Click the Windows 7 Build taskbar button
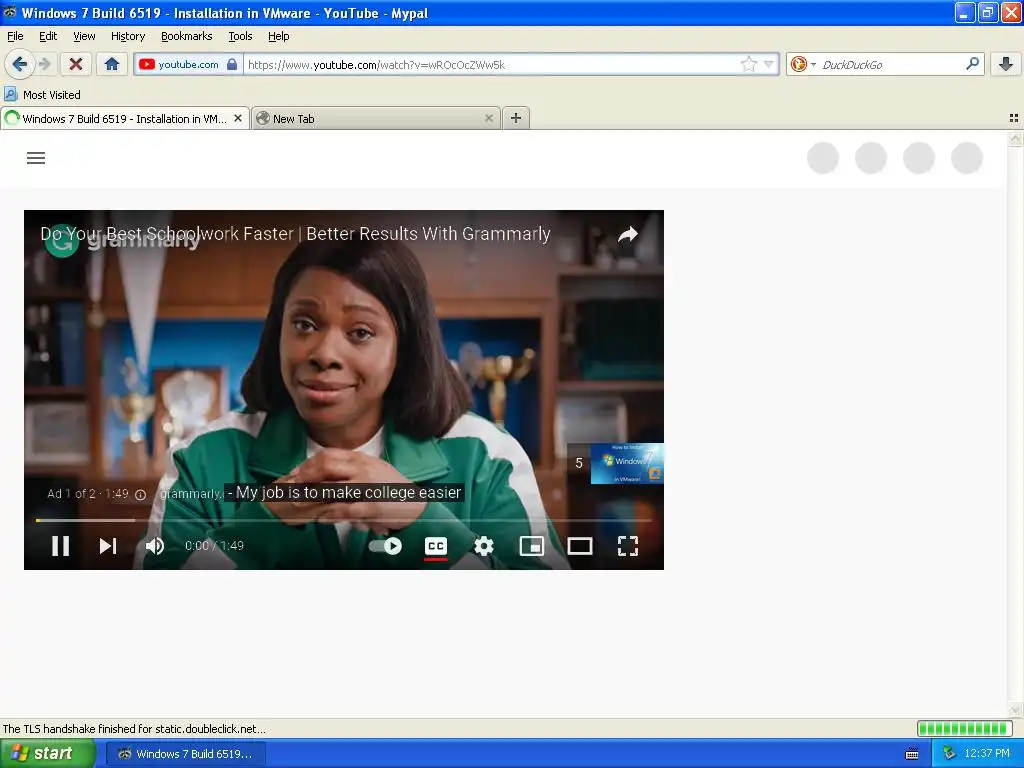Image resolution: width=1024 pixels, height=768 pixels. pyautogui.click(x=185, y=754)
